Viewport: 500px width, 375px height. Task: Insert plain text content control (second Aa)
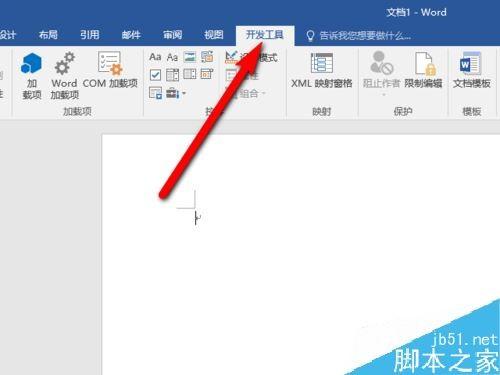click(172, 57)
